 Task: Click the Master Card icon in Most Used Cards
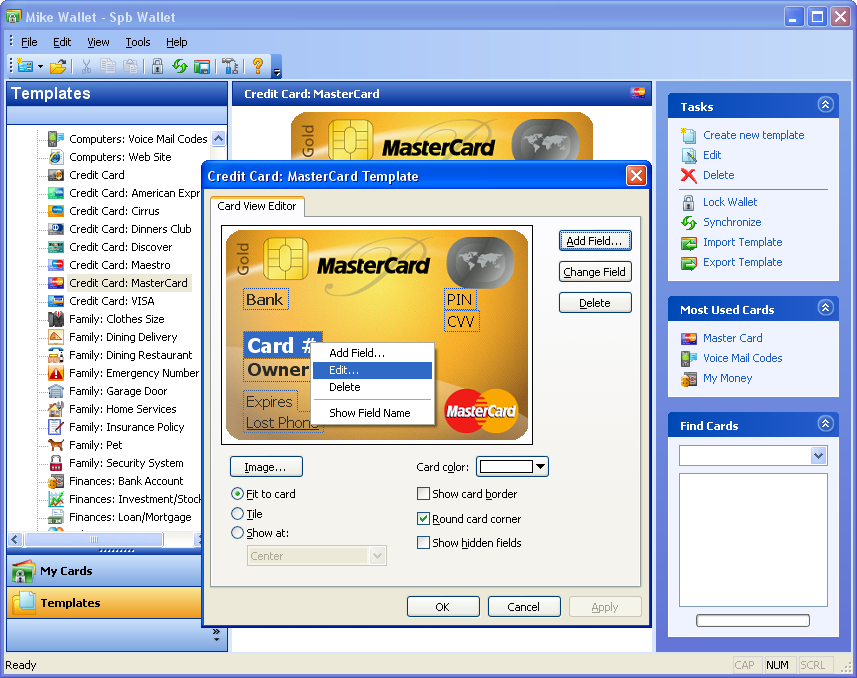click(x=689, y=338)
